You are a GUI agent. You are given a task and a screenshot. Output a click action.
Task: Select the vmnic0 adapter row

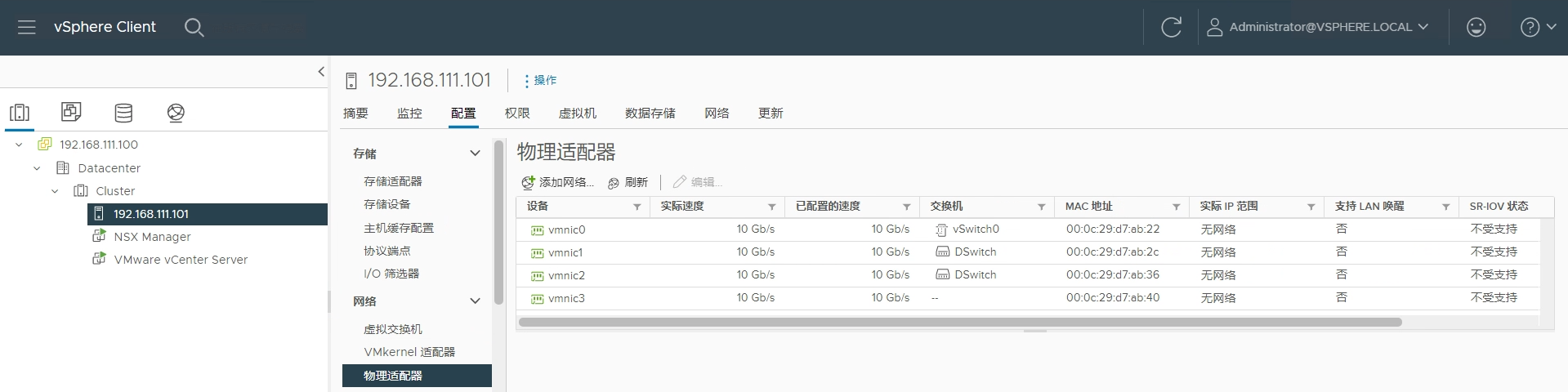1028,229
